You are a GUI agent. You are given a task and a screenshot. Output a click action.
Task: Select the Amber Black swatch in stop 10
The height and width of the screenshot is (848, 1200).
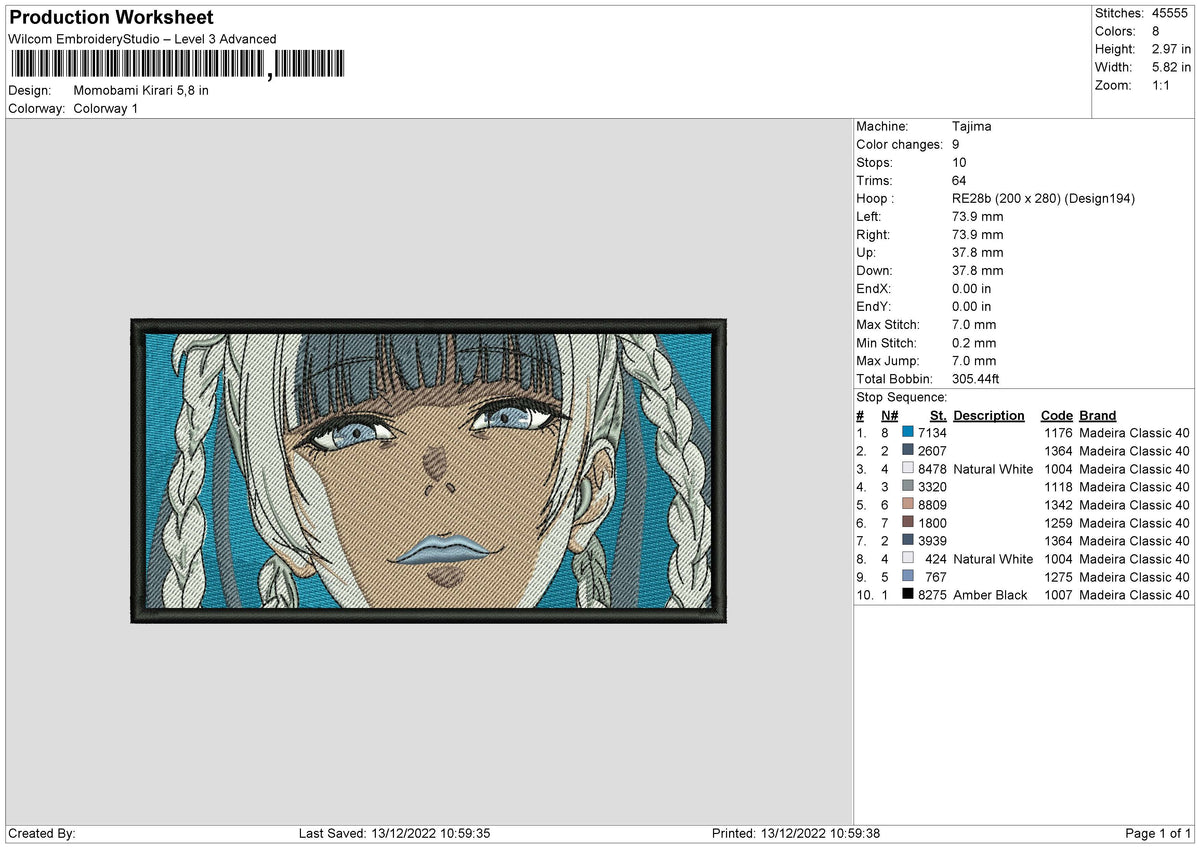point(908,595)
